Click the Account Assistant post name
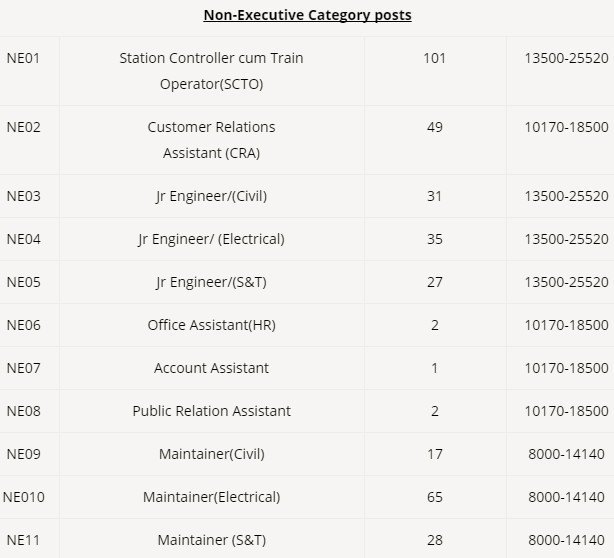This screenshot has width=614, height=558. click(211, 368)
